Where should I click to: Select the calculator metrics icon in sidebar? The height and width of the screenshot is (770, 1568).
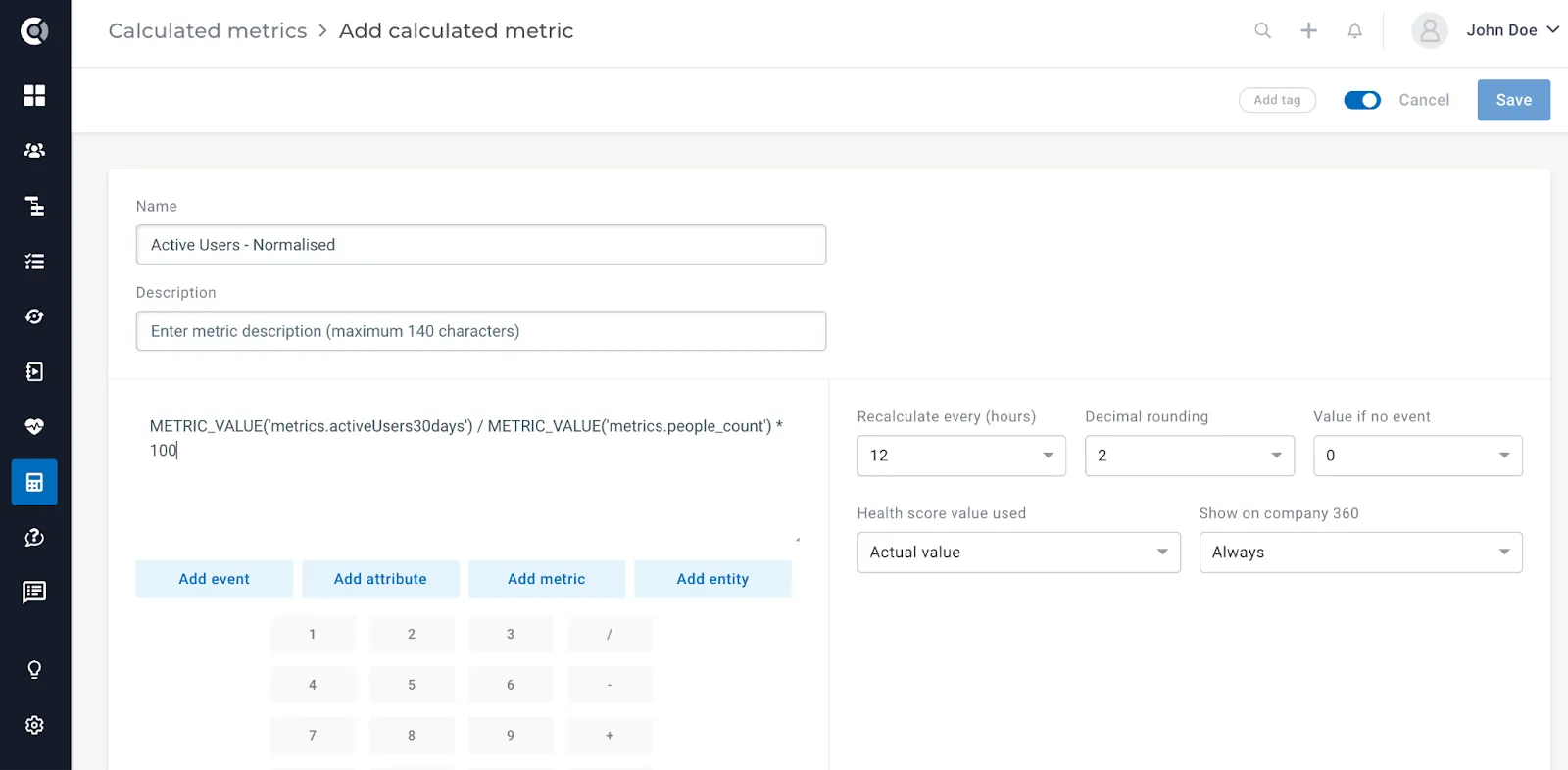[34, 482]
